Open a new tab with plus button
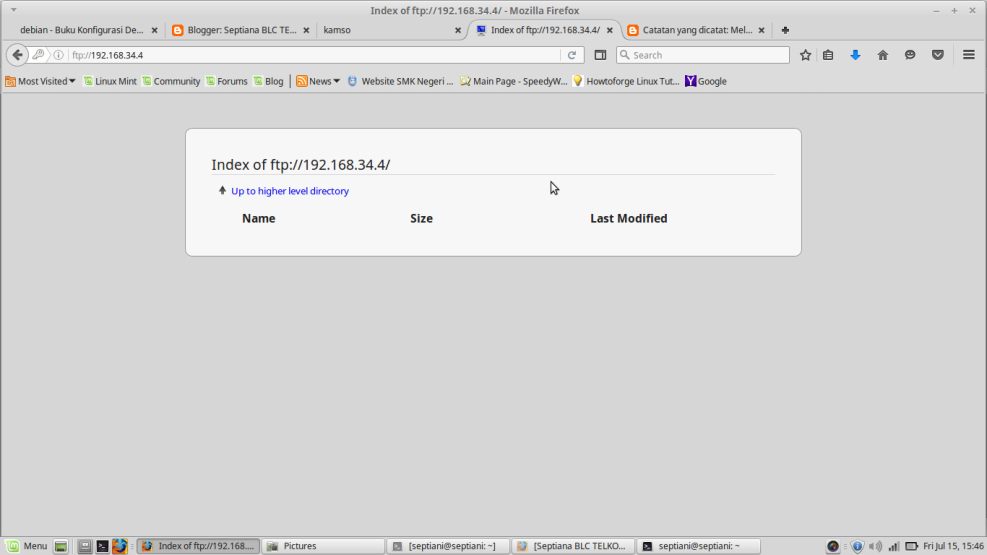This screenshot has height=555, width=987. pos(785,30)
